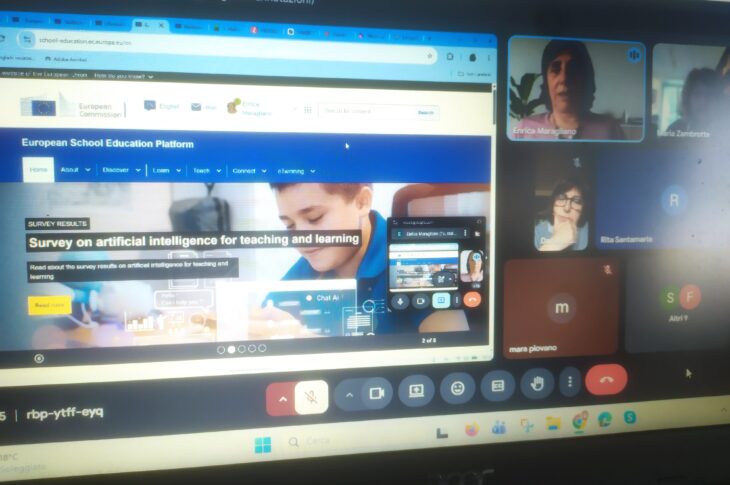The image size is (730, 485).
Task: Open the Mail envelope link
Action: click(203, 107)
